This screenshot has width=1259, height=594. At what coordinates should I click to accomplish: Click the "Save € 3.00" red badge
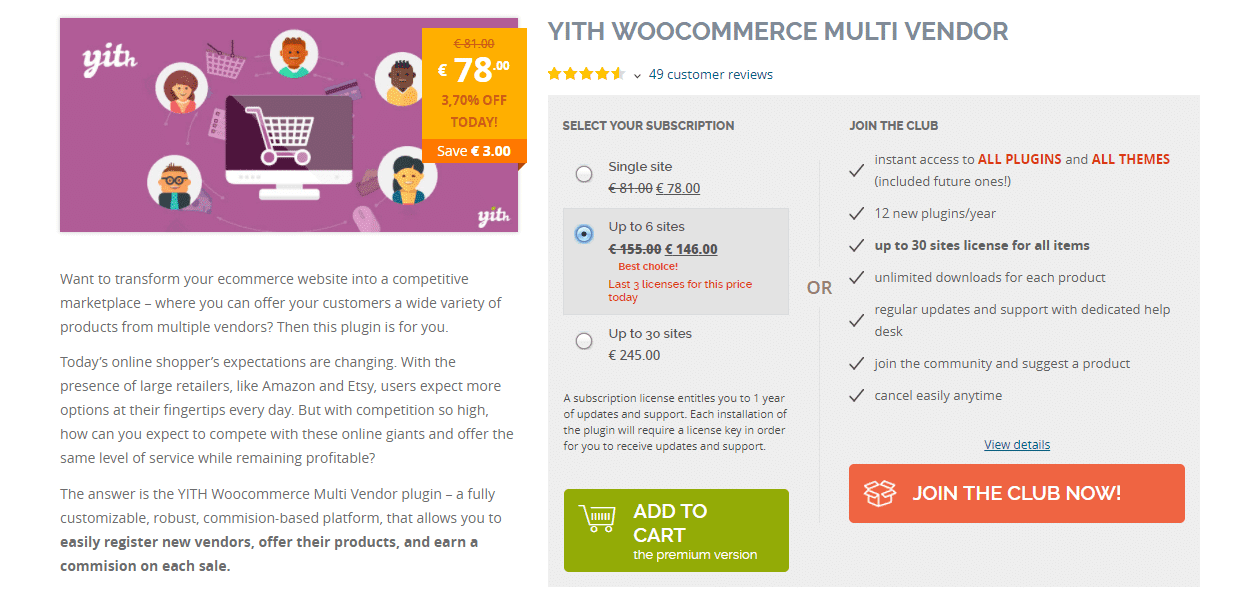pos(474,151)
